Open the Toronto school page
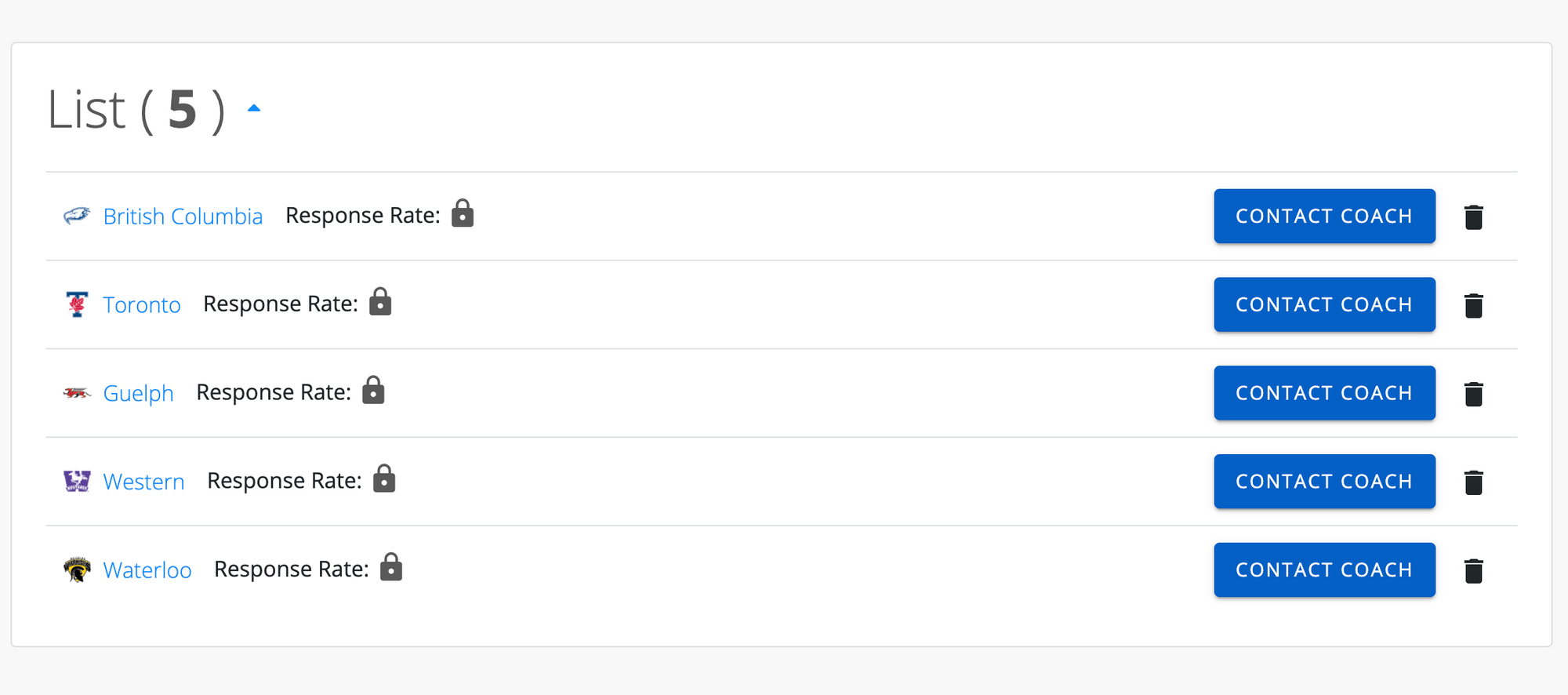The height and width of the screenshot is (695, 1568). [x=142, y=305]
